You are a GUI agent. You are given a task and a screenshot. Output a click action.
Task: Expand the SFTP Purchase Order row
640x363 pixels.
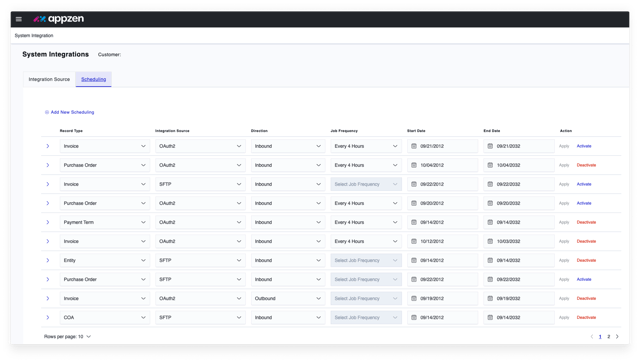48,280
